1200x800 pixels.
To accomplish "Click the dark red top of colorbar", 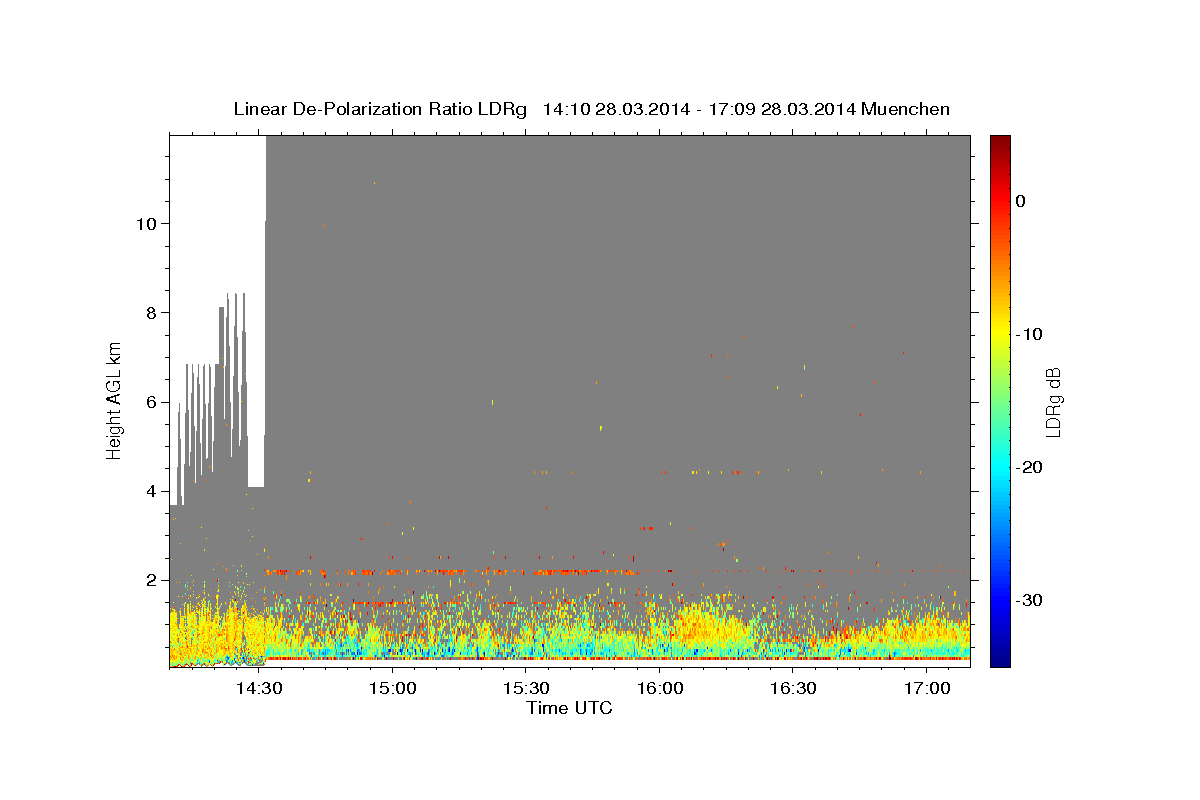I will 1000,143.
